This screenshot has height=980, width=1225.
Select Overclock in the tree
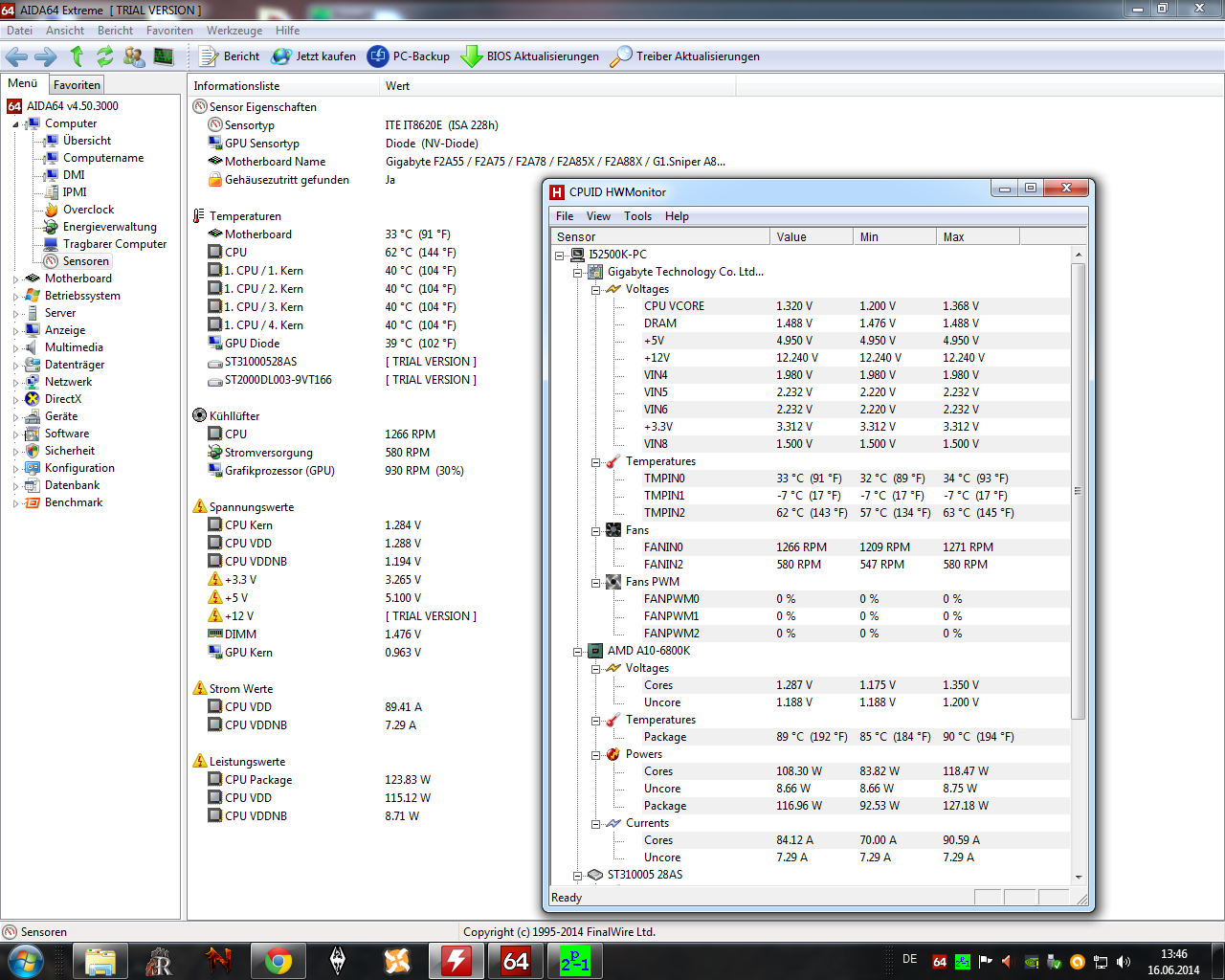[x=88, y=210]
